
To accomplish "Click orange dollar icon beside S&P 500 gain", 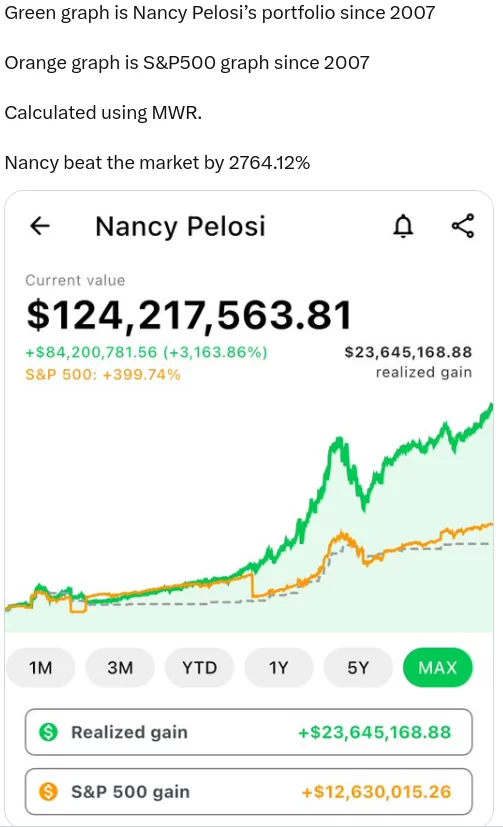I will (x=49, y=791).
